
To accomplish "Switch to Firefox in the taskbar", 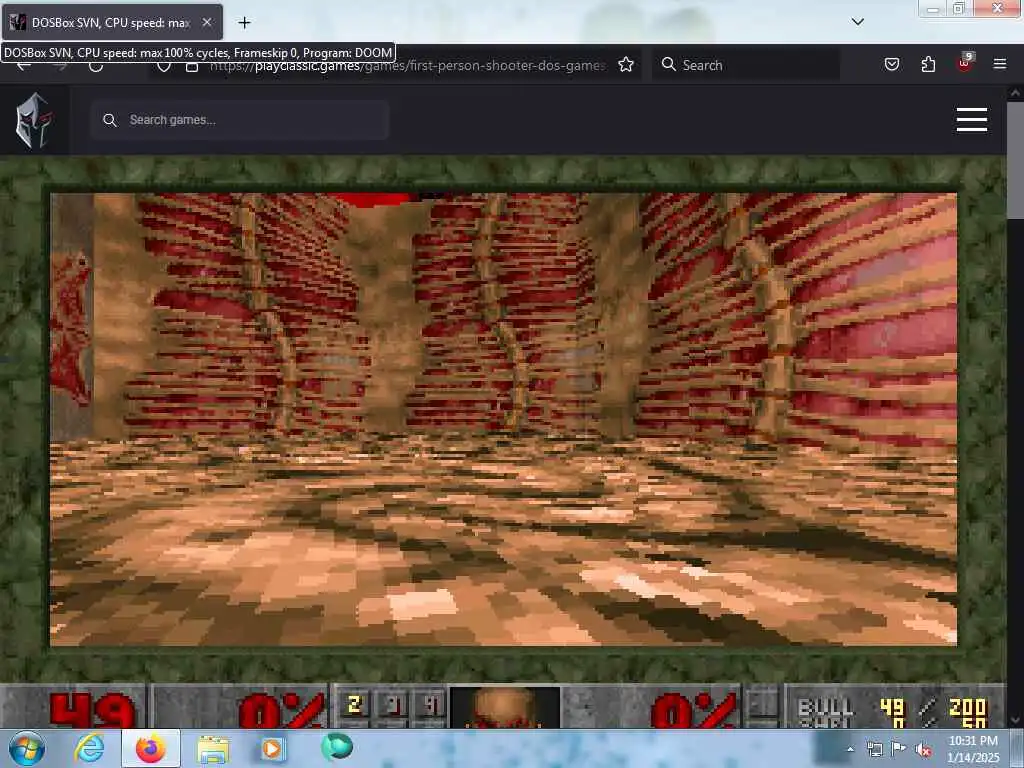I will tap(151, 748).
